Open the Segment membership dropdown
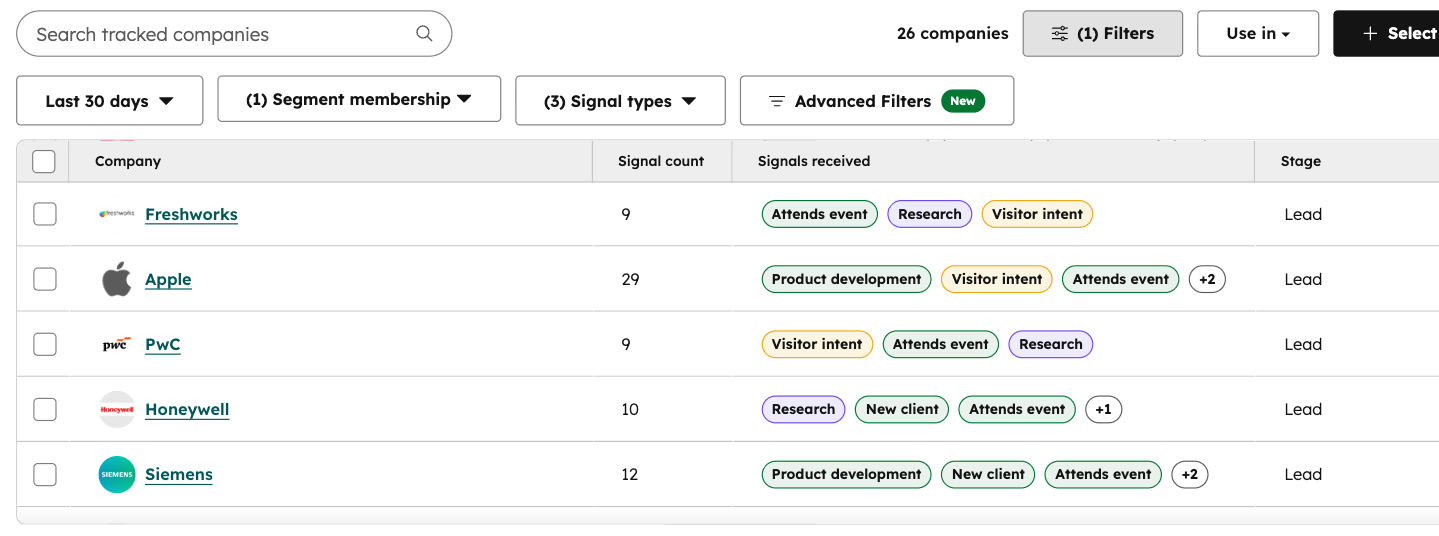Viewport: 1439px width, 536px height. pyautogui.click(x=359, y=100)
